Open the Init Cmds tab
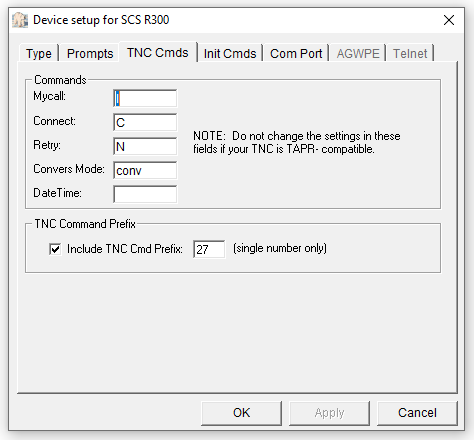This screenshot has width=474, height=440. pyautogui.click(x=230, y=53)
